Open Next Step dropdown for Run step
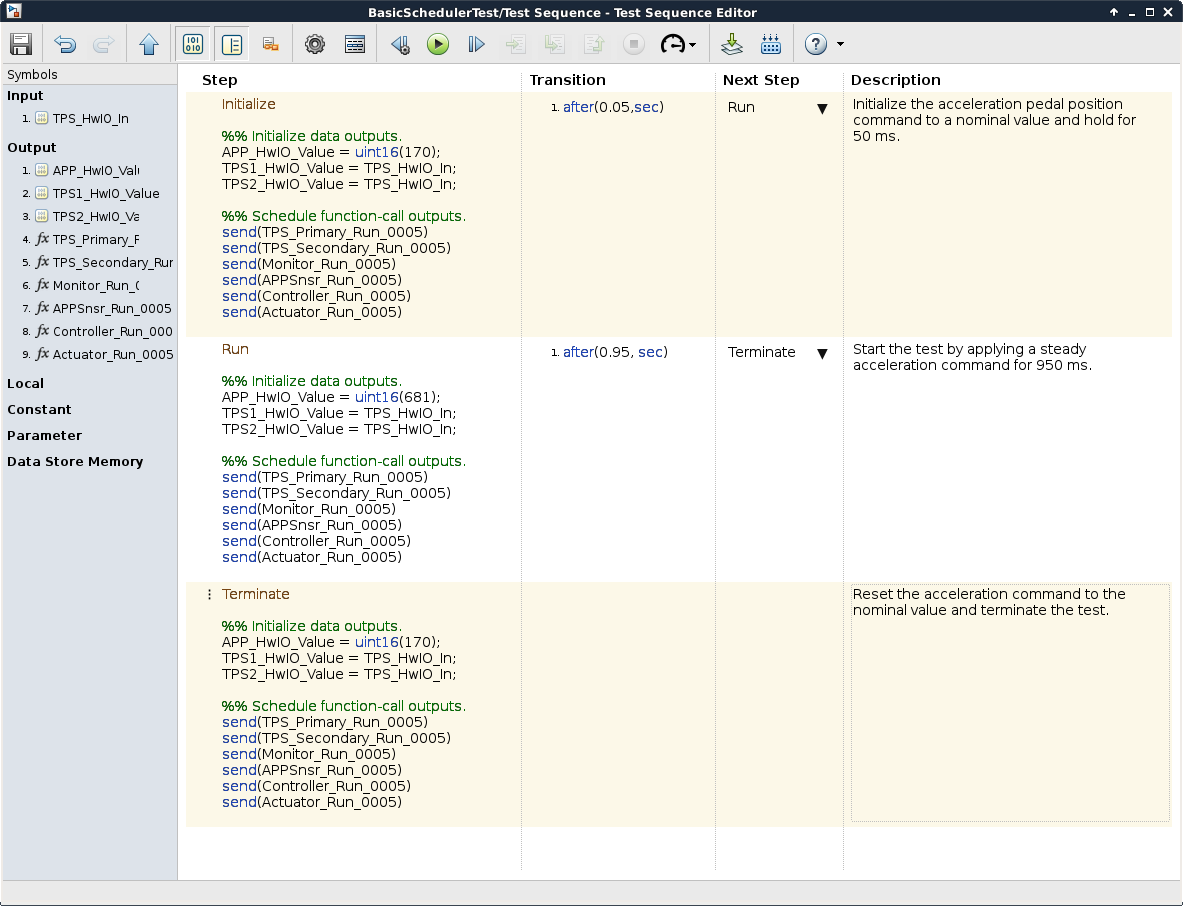 click(x=822, y=353)
